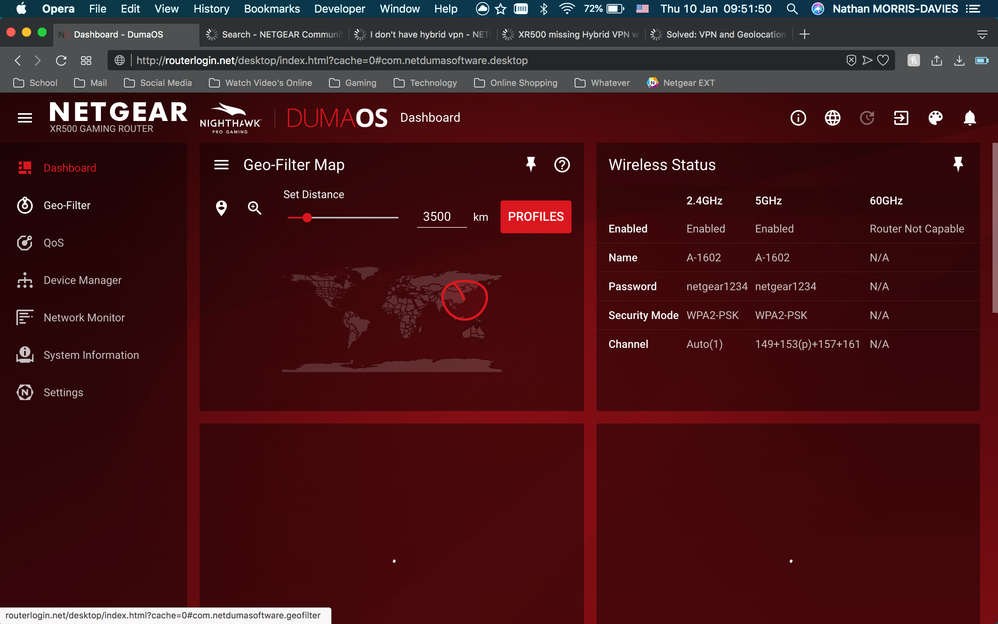This screenshot has height=624, width=998.
Task: Select Geo-Filter in the sidebar
Action: 66,205
